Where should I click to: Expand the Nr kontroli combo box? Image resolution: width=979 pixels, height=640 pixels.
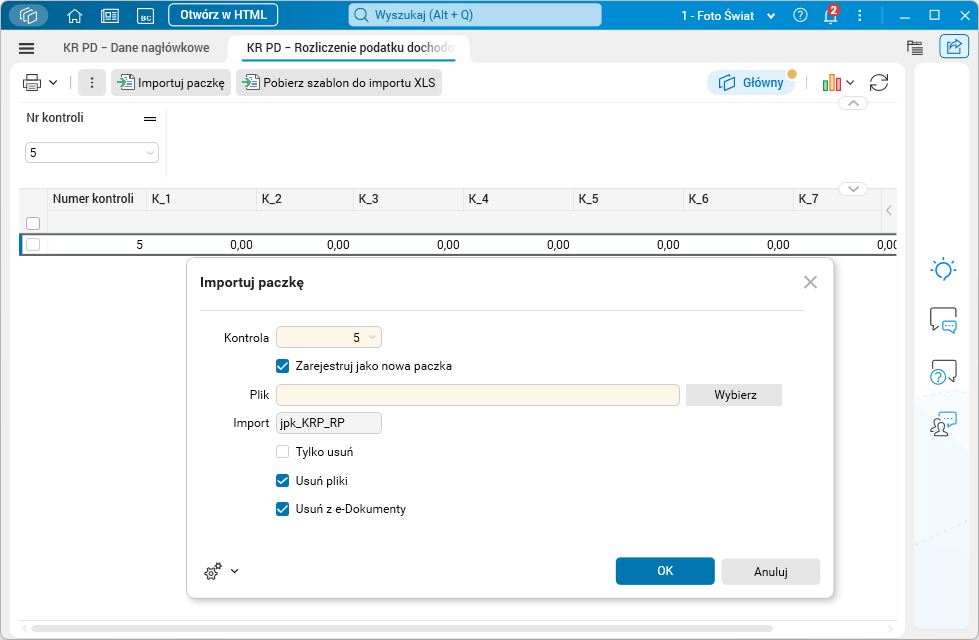[92, 153]
